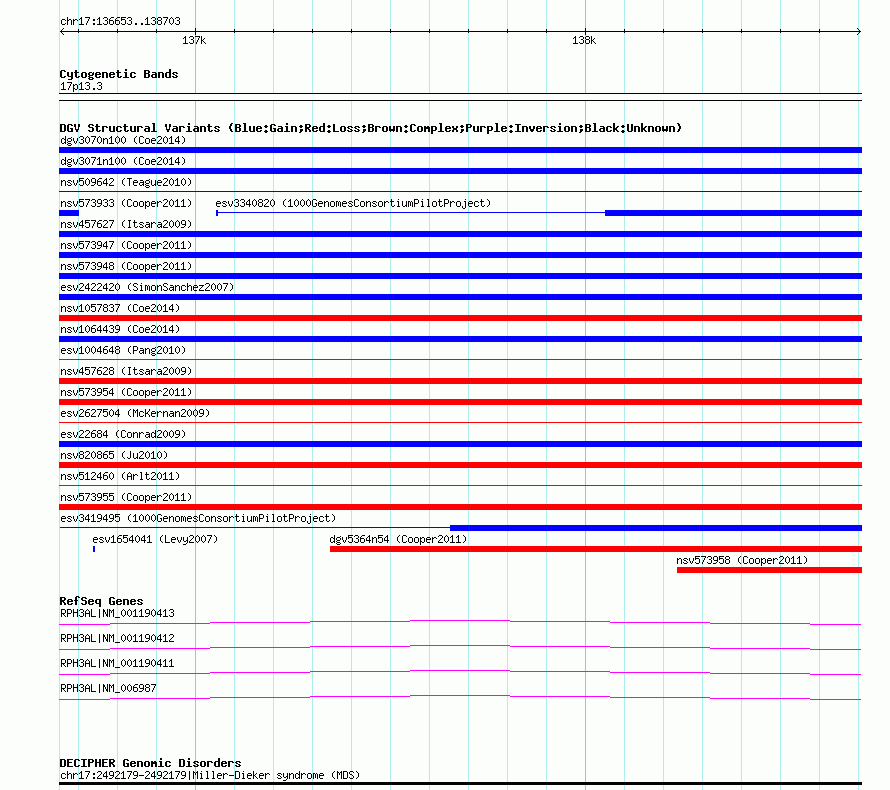
Task: Open dgv5364n54 (Cooper2011) variant label
Action: 398,539
